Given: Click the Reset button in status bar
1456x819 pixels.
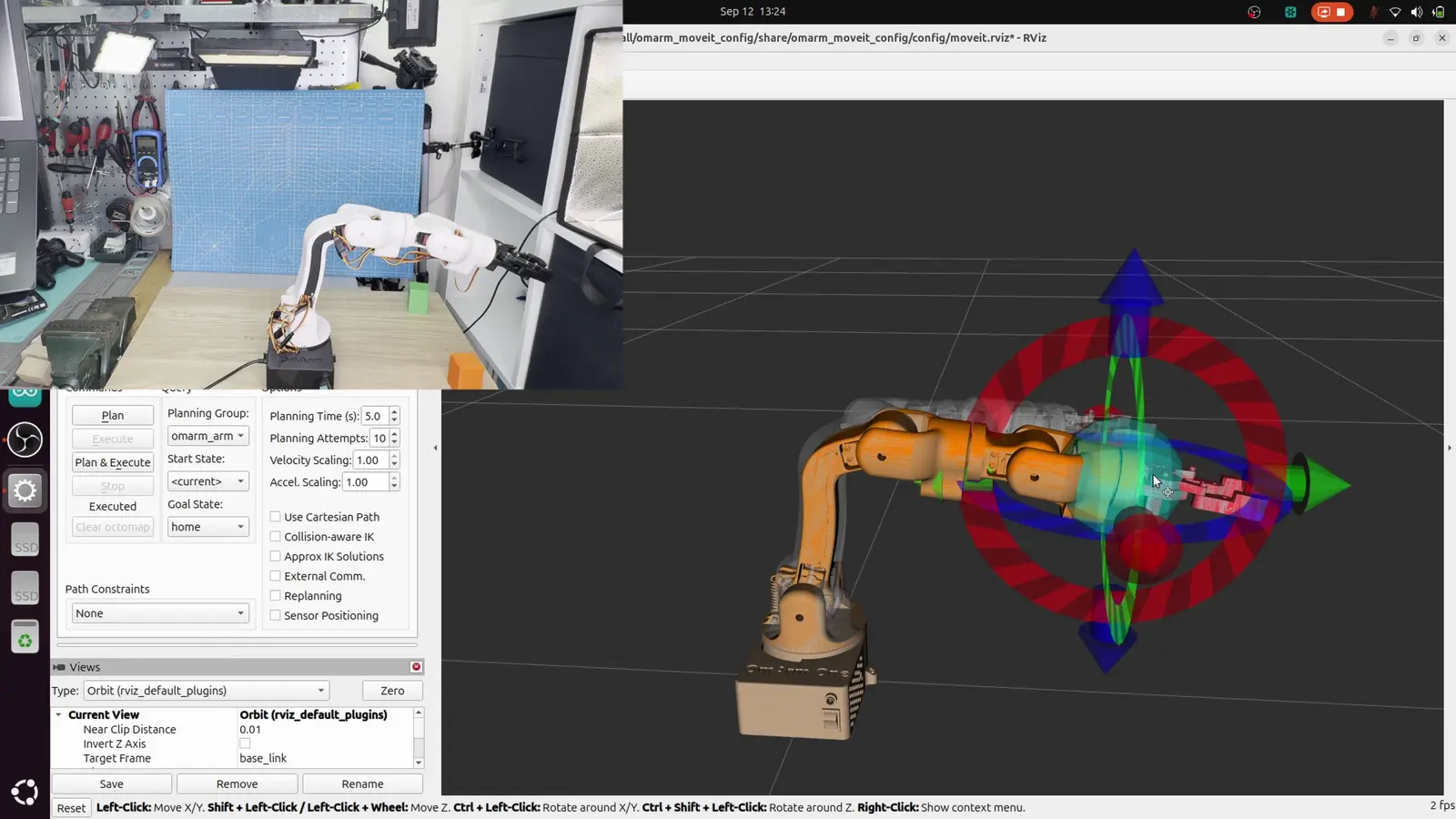Looking at the screenshot, I should (71, 808).
